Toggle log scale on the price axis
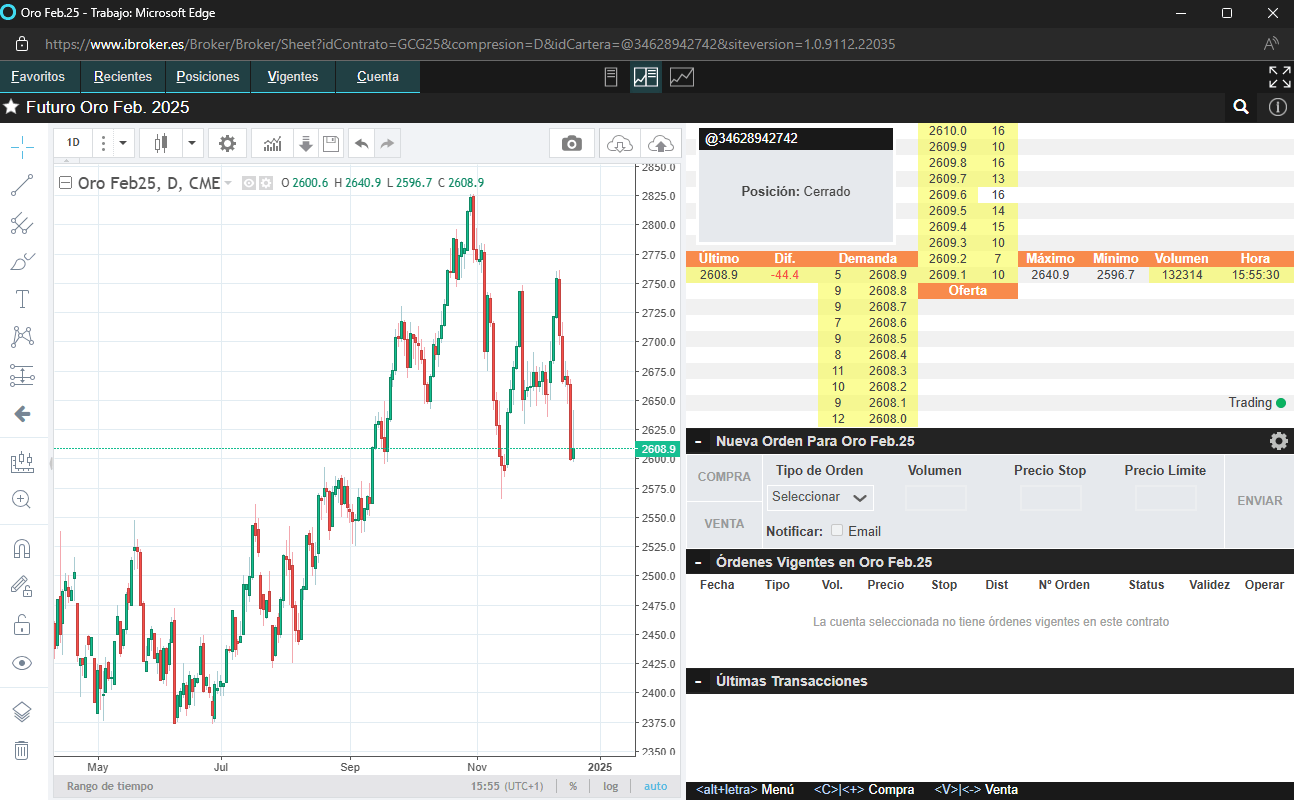Image resolution: width=1294 pixels, height=800 pixels. click(610, 786)
